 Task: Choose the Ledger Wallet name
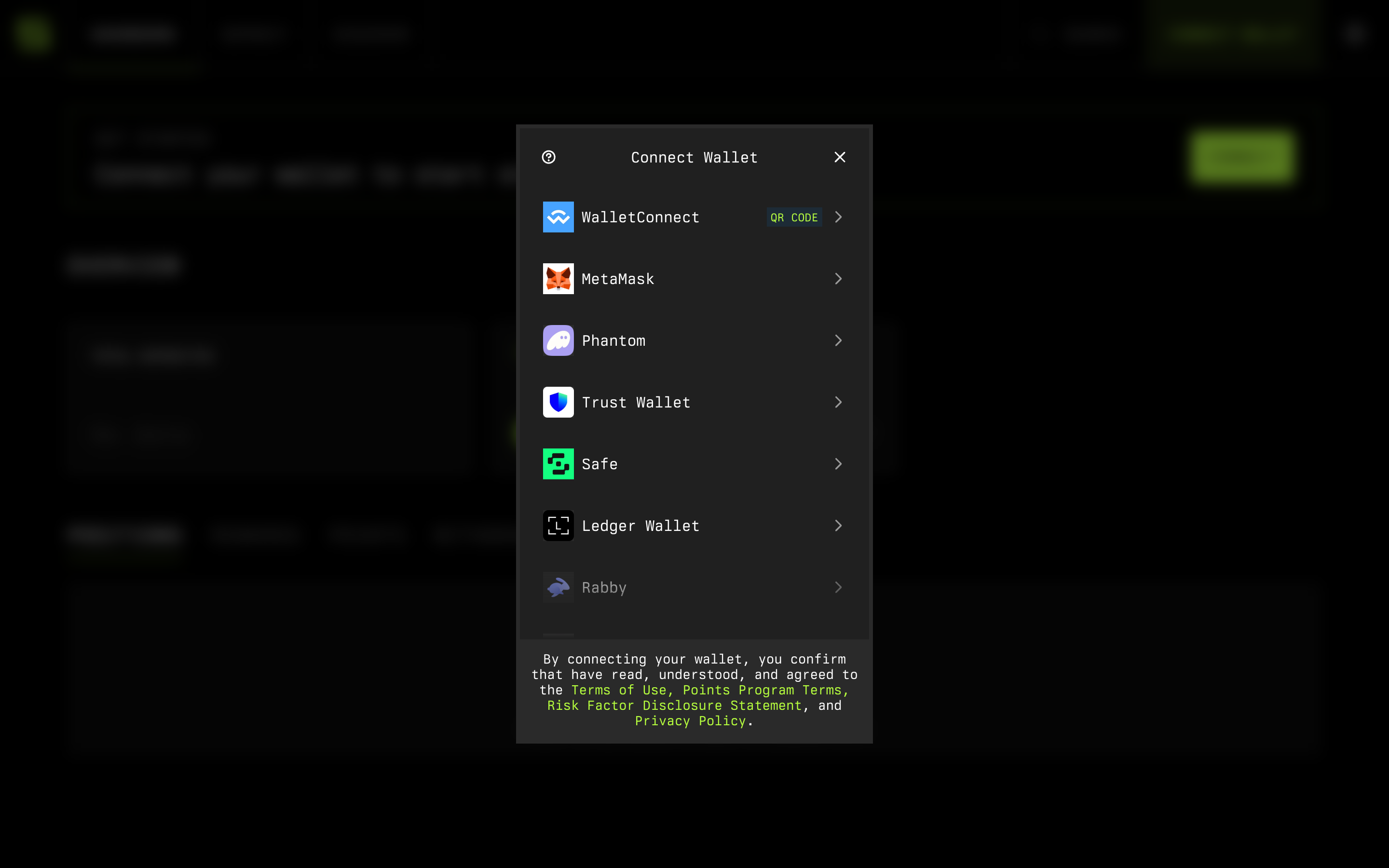[640, 526]
